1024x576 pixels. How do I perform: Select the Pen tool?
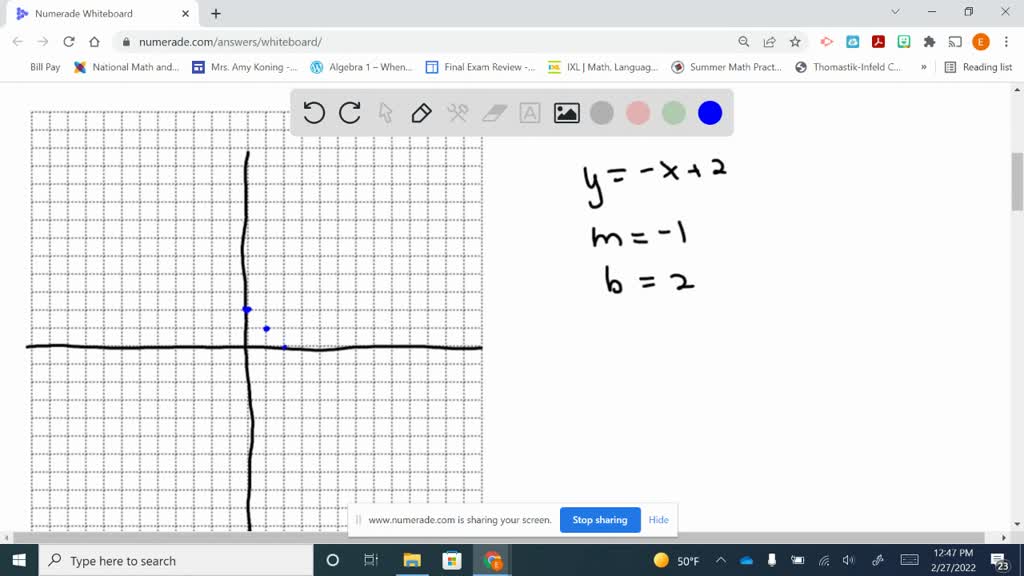(x=421, y=113)
